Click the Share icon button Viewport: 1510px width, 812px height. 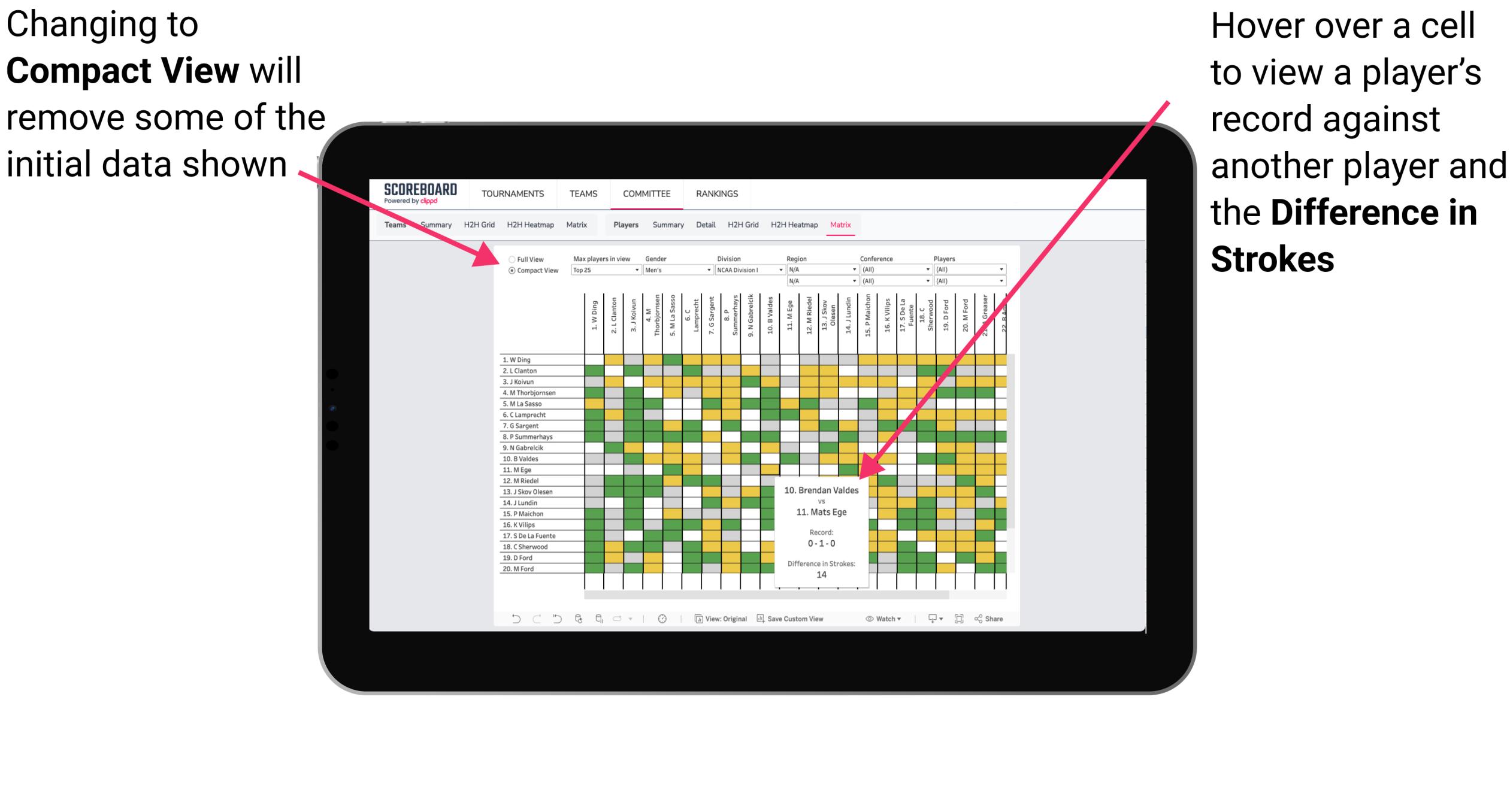[x=1000, y=619]
